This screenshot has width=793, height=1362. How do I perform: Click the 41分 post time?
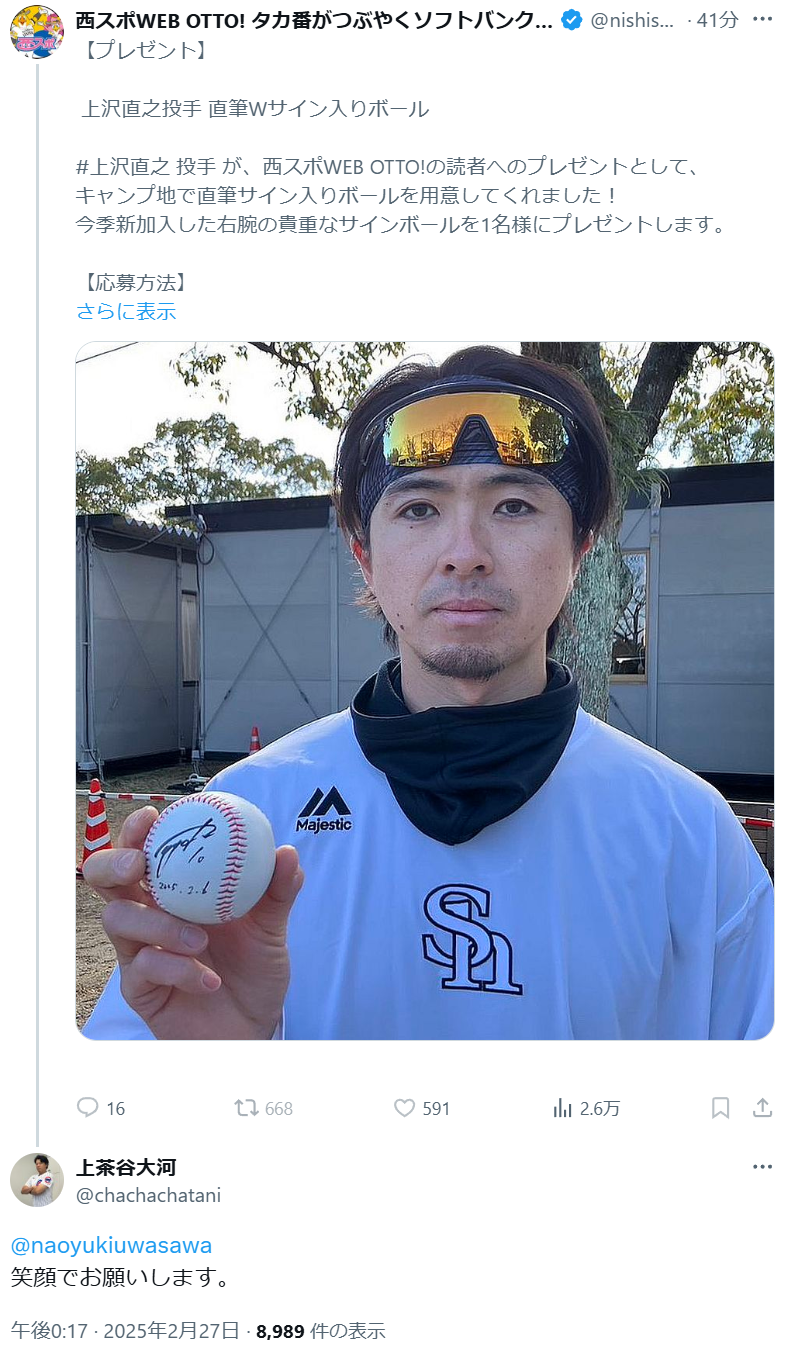(x=719, y=20)
